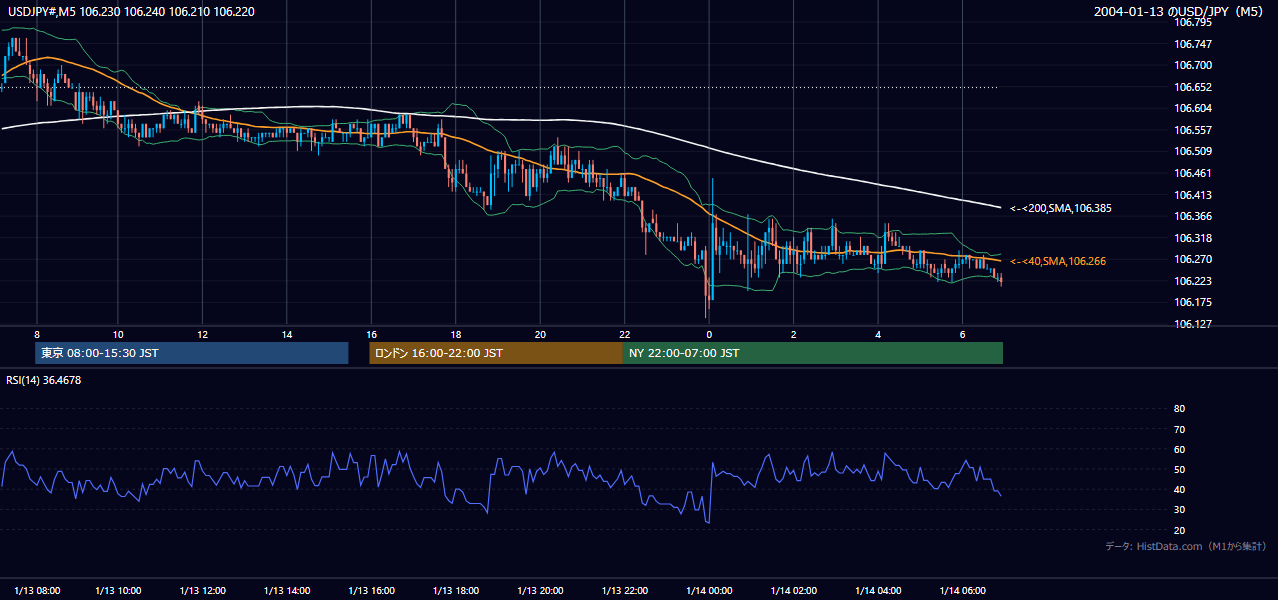Viewport: 1278px width, 600px height.
Task: Click RSI level 70 on scale
Action: [1179, 429]
